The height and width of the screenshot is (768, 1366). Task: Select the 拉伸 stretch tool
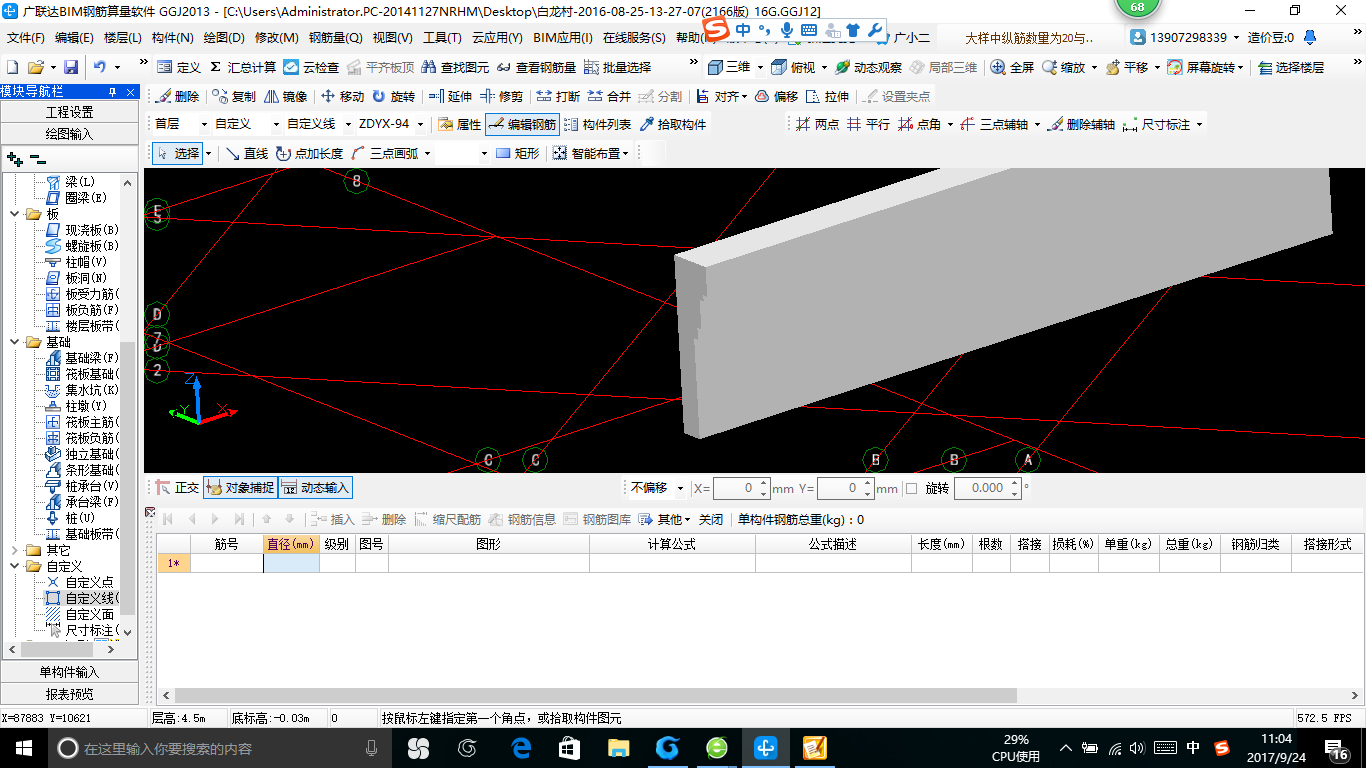point(827,97)
